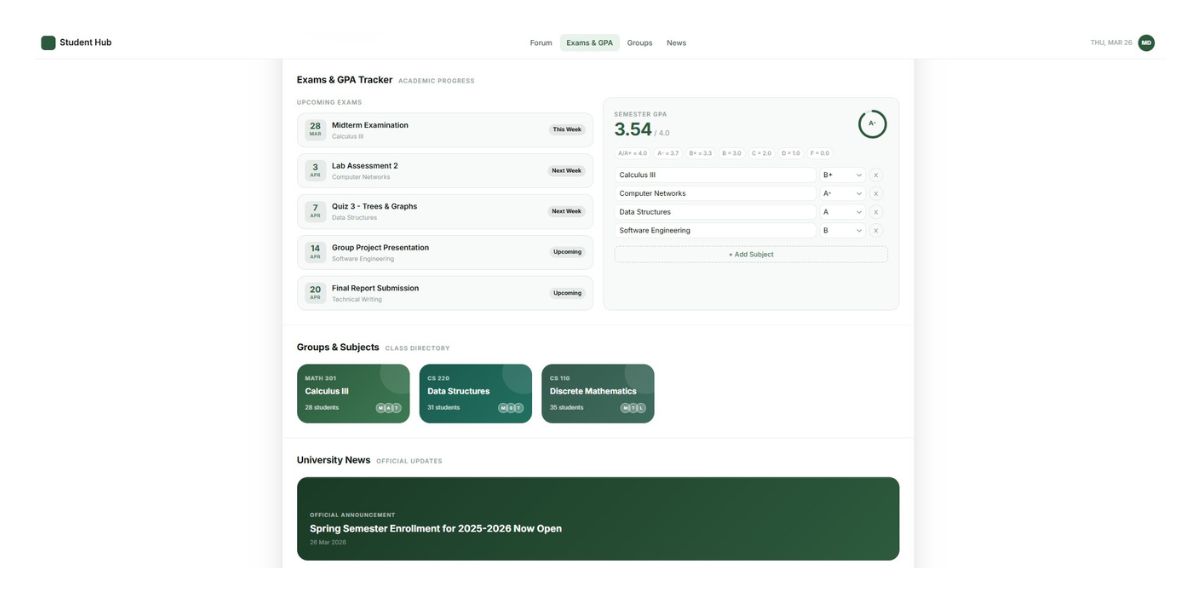This screenshot has width=1200, height=600.
Task: Click the Add Subject button
Action: (750, 253)
